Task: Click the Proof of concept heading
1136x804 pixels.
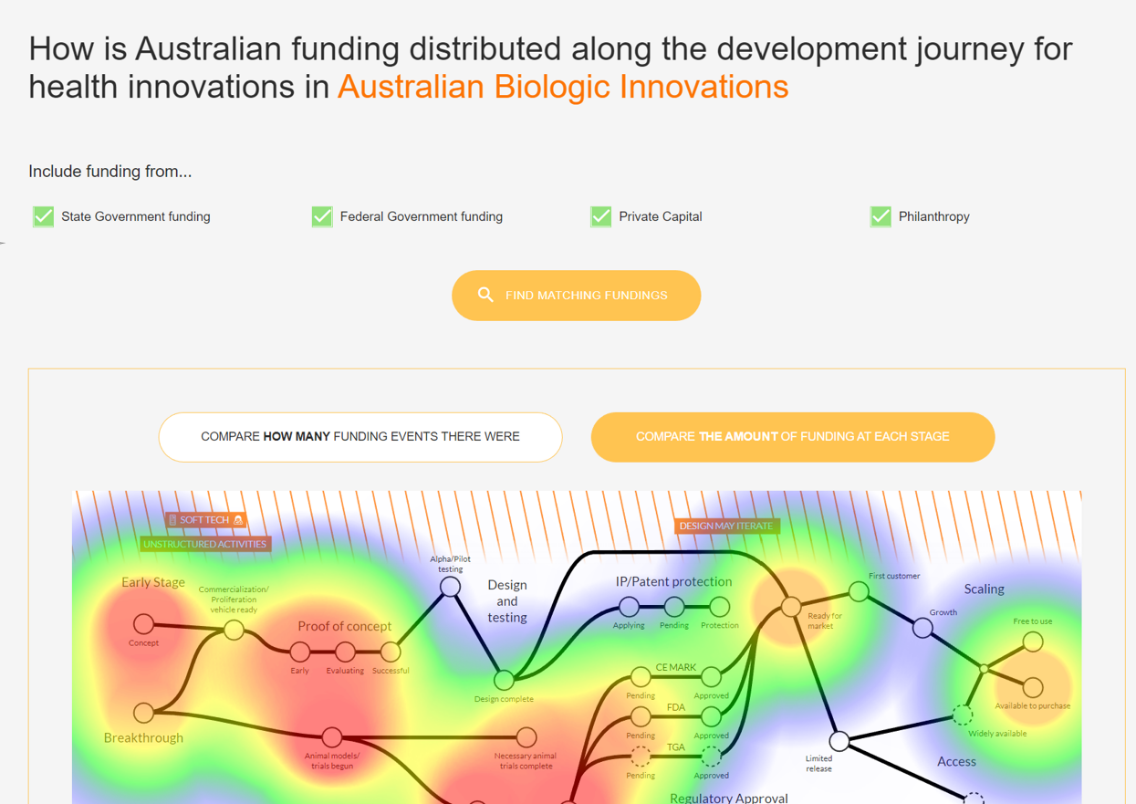Action: (x=344, y=627)
